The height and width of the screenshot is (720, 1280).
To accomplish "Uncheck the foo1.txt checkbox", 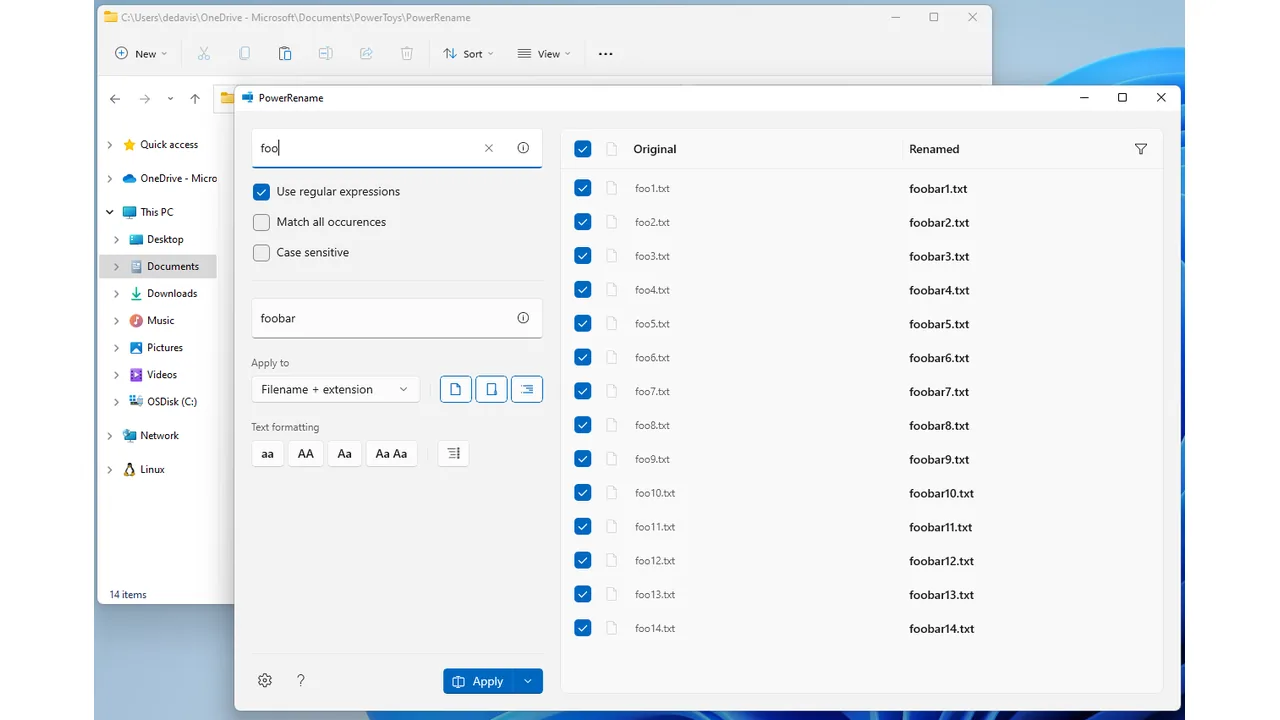I will [x=583, y=188].
